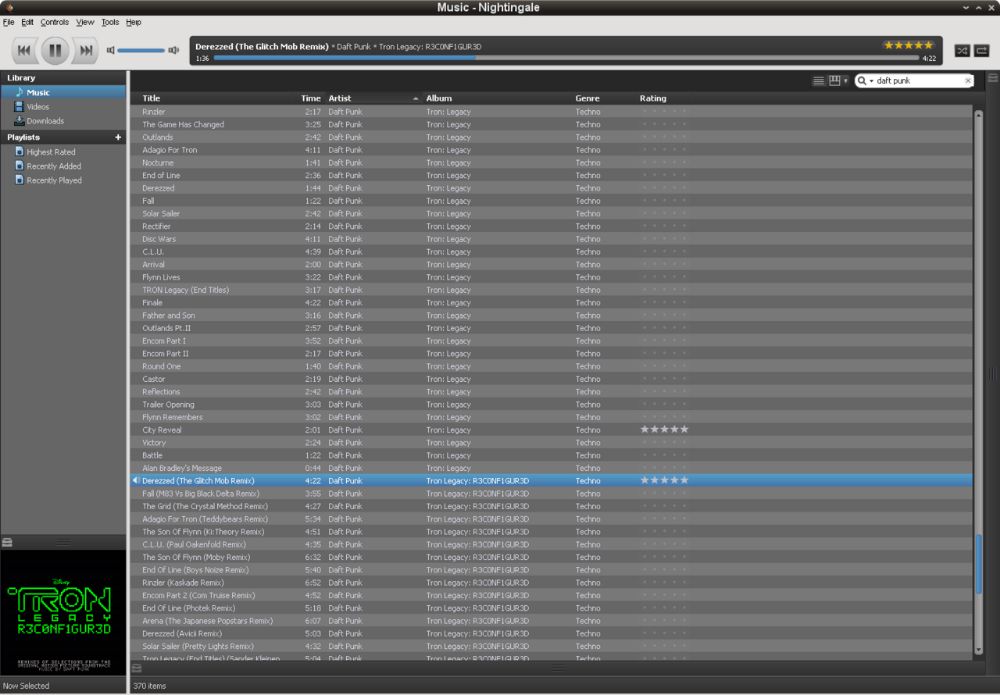
Task: Open search engine dropdown by magnifier
Action: pyautogui.click(x=865, y=81)
